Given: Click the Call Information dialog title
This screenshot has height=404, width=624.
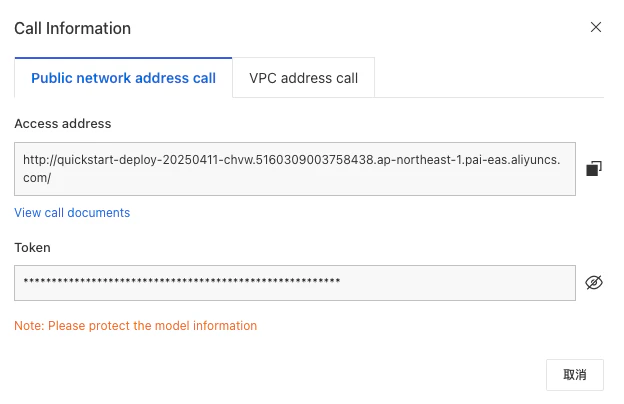Looking at the screenshot, I should (72, 28).
